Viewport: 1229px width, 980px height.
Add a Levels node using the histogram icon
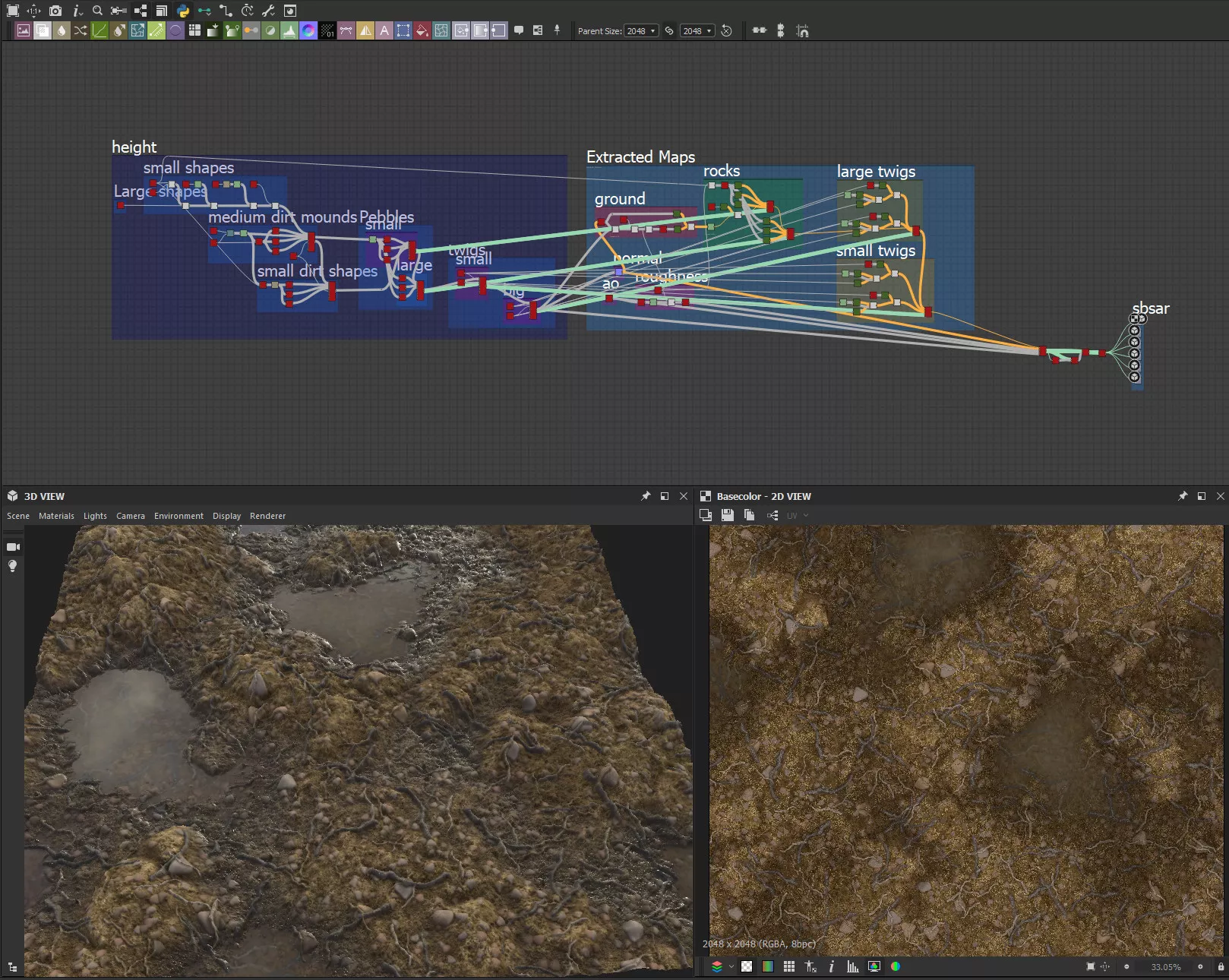289,31
